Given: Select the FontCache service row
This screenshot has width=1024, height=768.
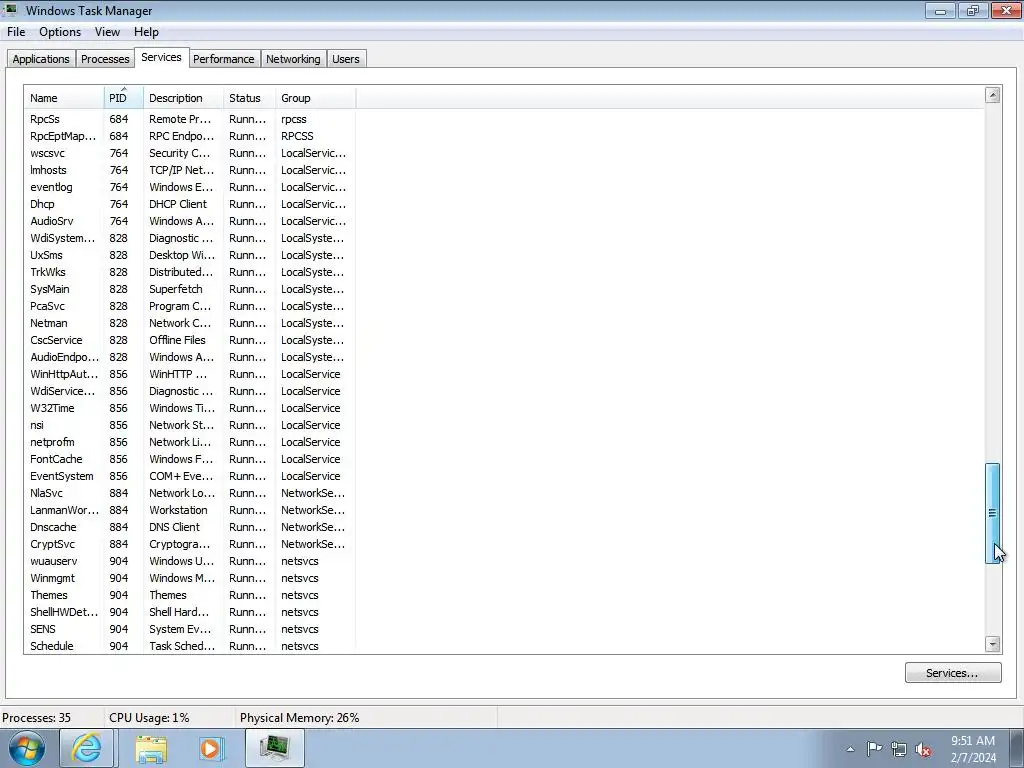Looking at the screenshot, I should tap(190, 458).
